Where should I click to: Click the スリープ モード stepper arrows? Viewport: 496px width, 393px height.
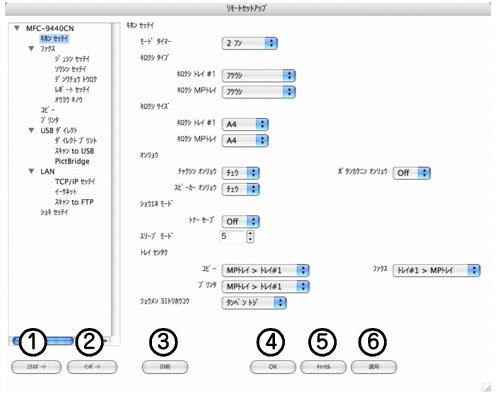pyautogui.click(x=250, y=236)
